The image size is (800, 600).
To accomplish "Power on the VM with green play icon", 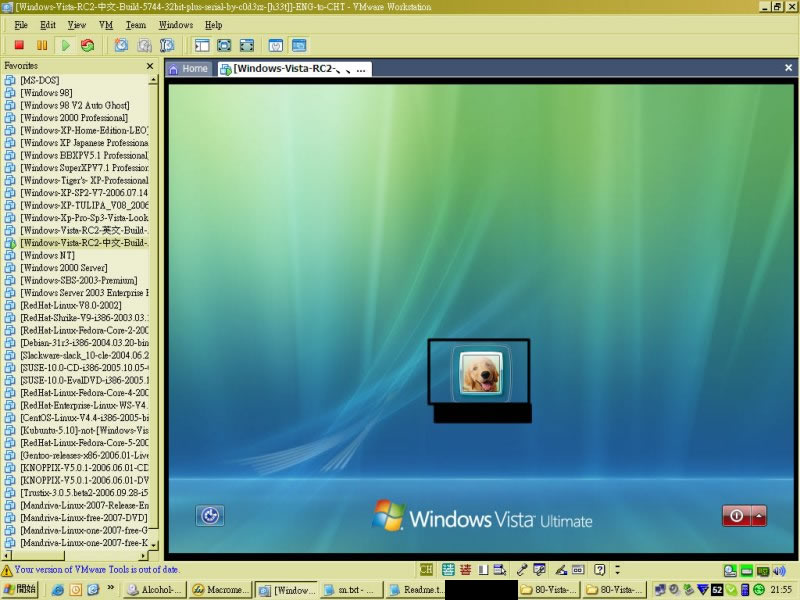I will pyautogui.click(x=65, y=45).
